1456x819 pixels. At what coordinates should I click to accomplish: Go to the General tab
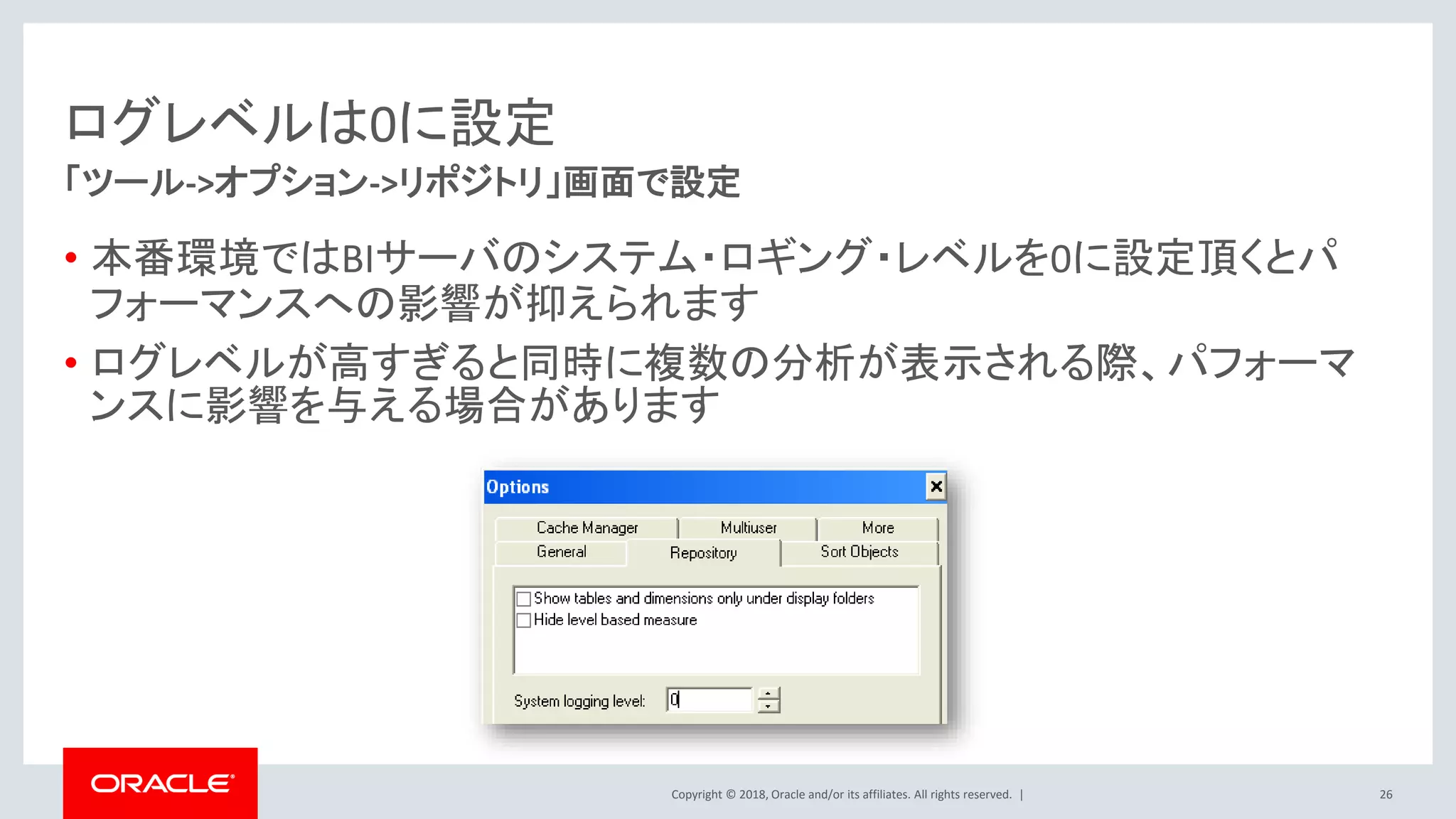(561, 552)
